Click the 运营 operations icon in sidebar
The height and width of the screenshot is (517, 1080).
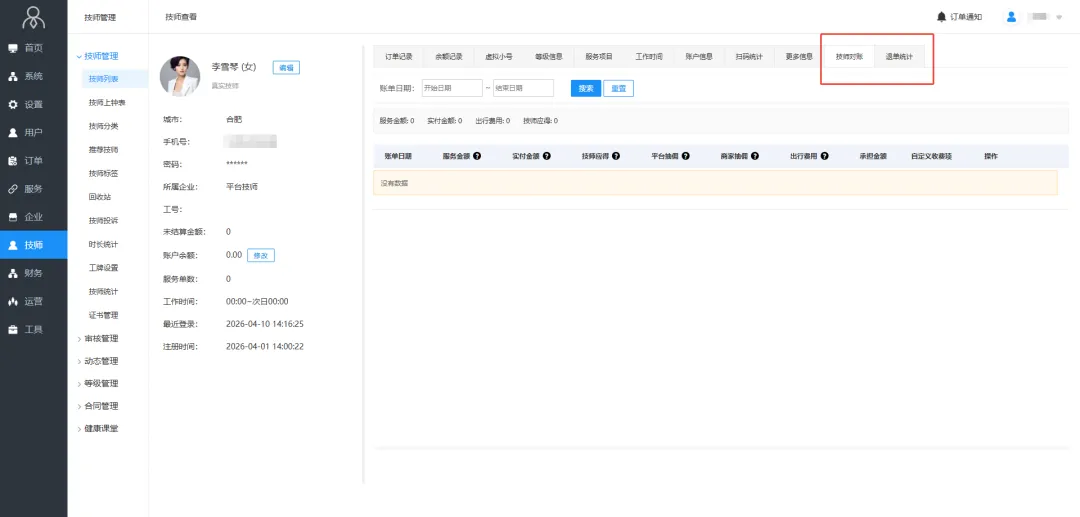coord(13,301)
